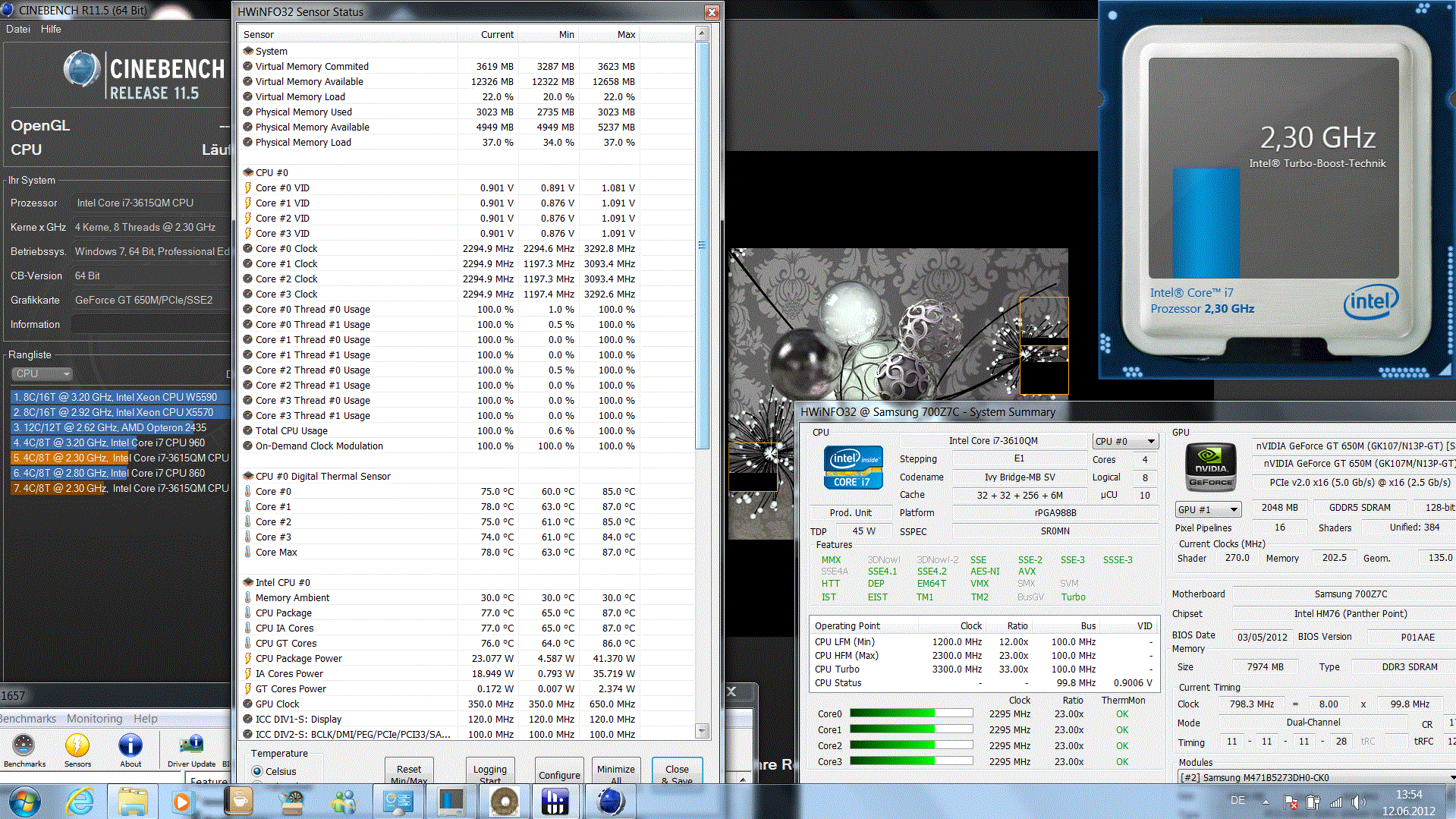Select ranking entry Intel Core i7 CPU 860
The width and height of the screenshot is (1456, 819).
(x=120, y=473)
